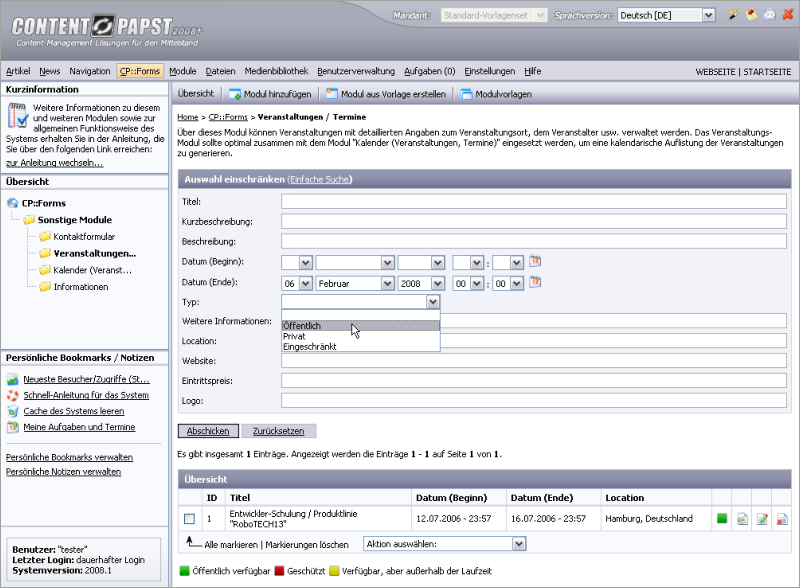Image resolution: width=800 pixels, height=588 pixels.
Task: Follow 'zur Anleitung wechseln...' link
Action: click(55, 163)
